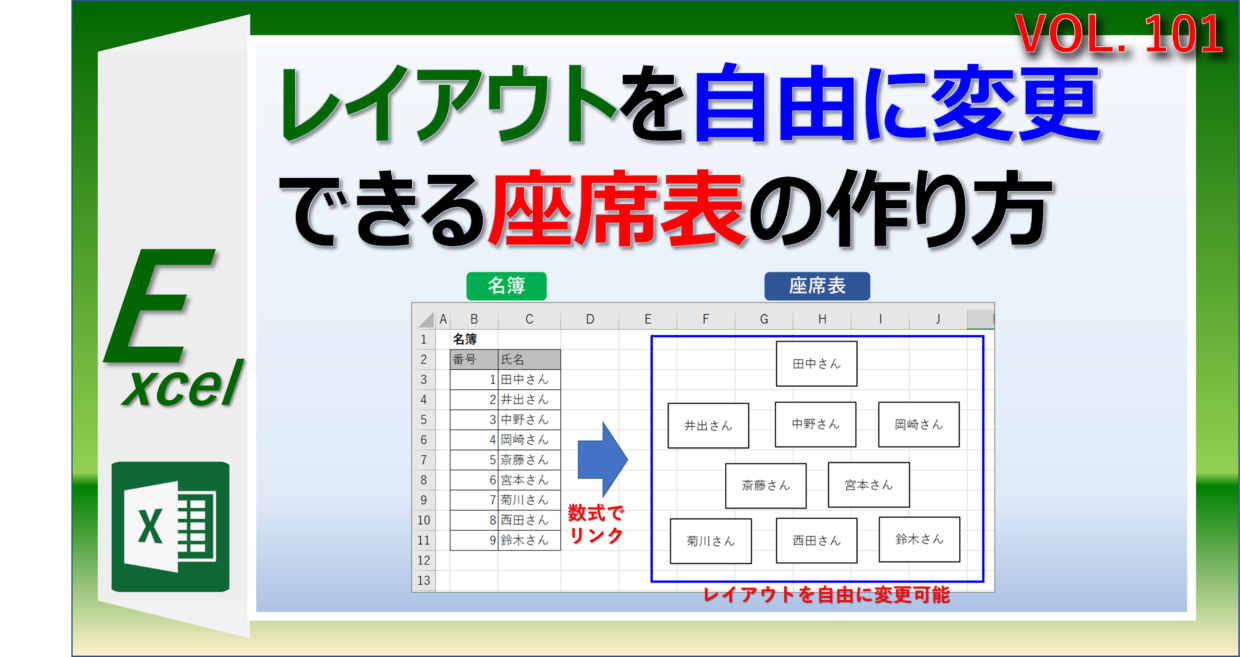Image resolution: width=1240 pixels, height=657 pixels.
Task: Select column header B
Action: (474, 319)
